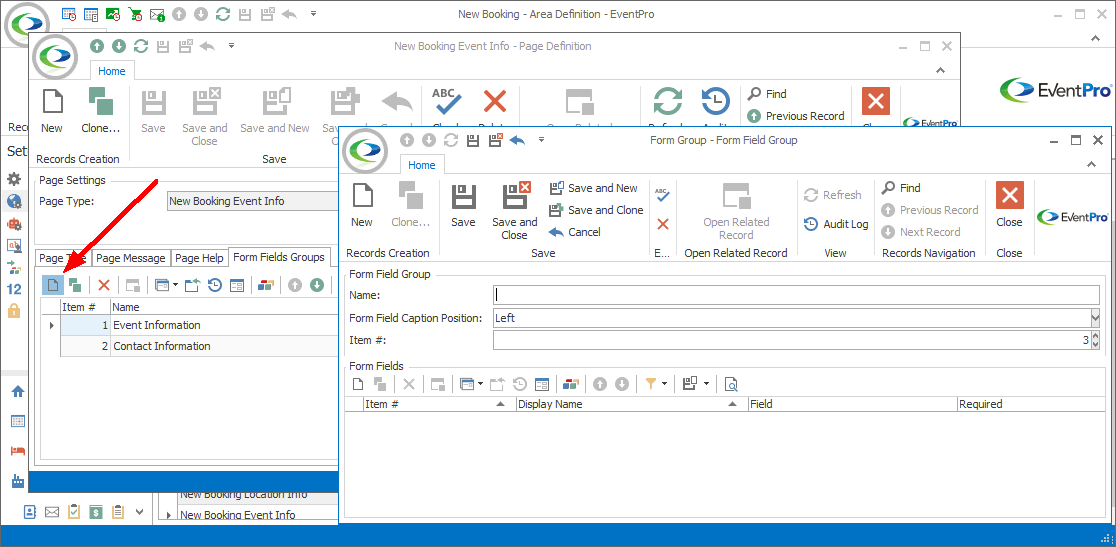1116x547 pixels.
Task: Delete the selected group with the red X
Action: (x=104, y=285)
